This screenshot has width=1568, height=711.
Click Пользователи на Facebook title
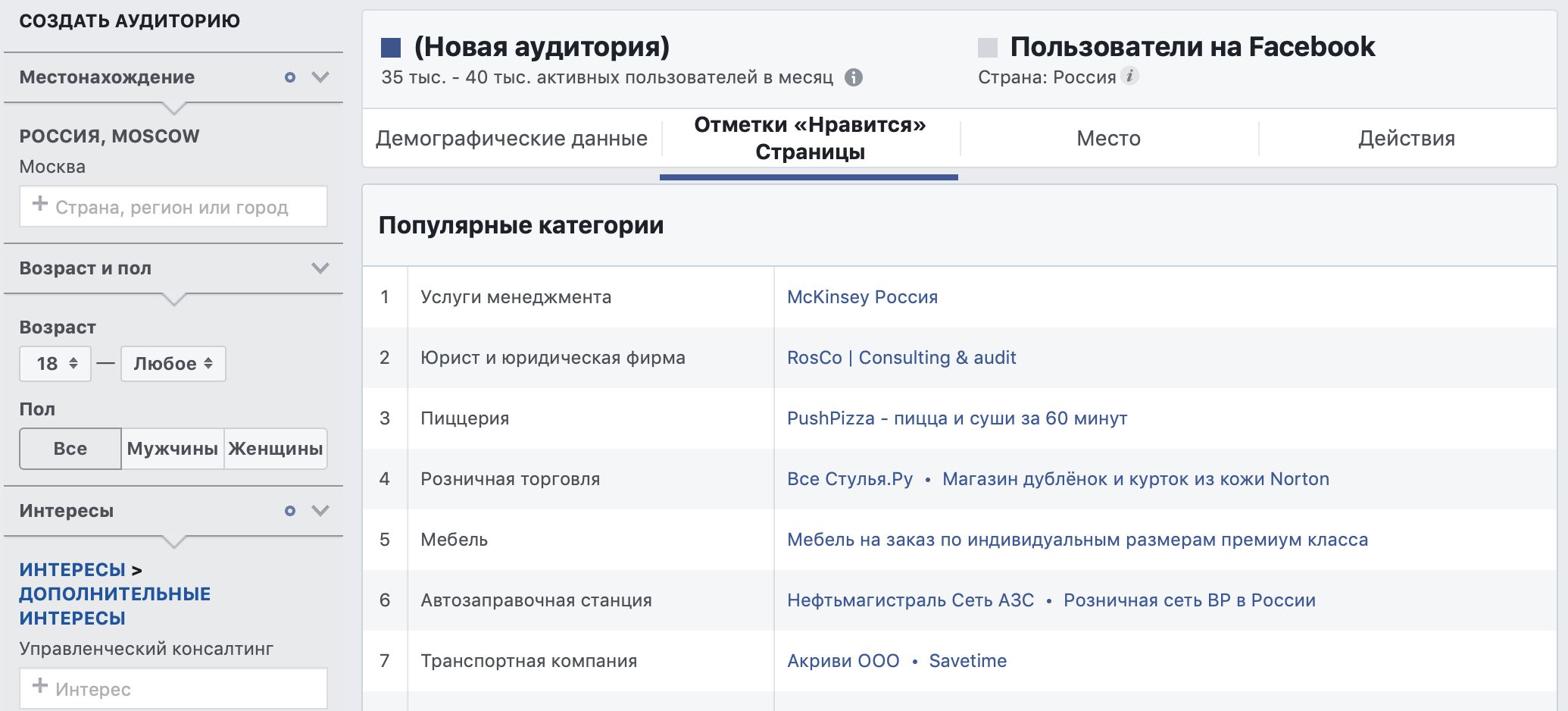[1192, 47]
